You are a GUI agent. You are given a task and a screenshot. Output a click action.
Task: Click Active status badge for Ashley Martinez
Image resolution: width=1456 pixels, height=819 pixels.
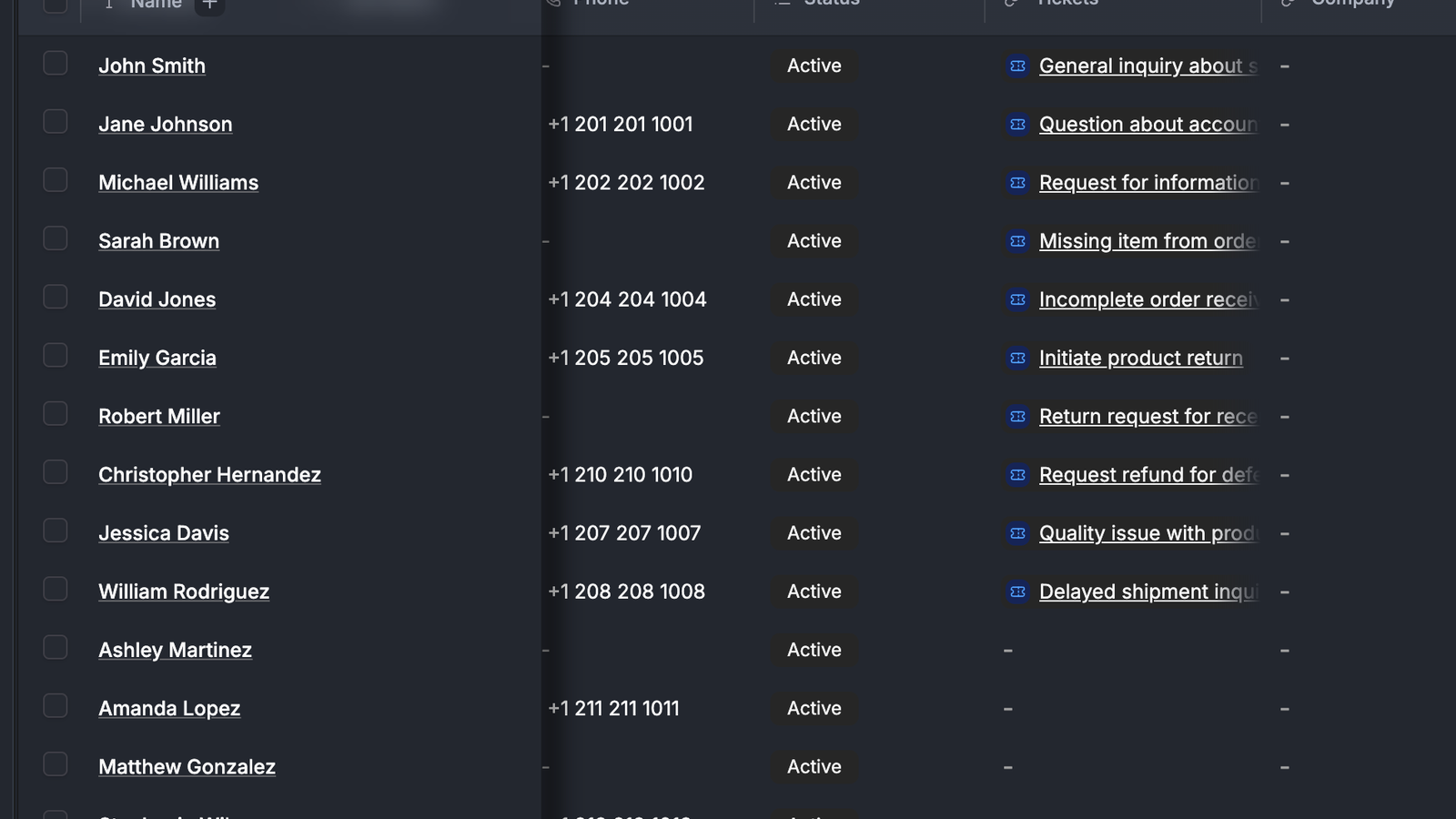(814, 650)
